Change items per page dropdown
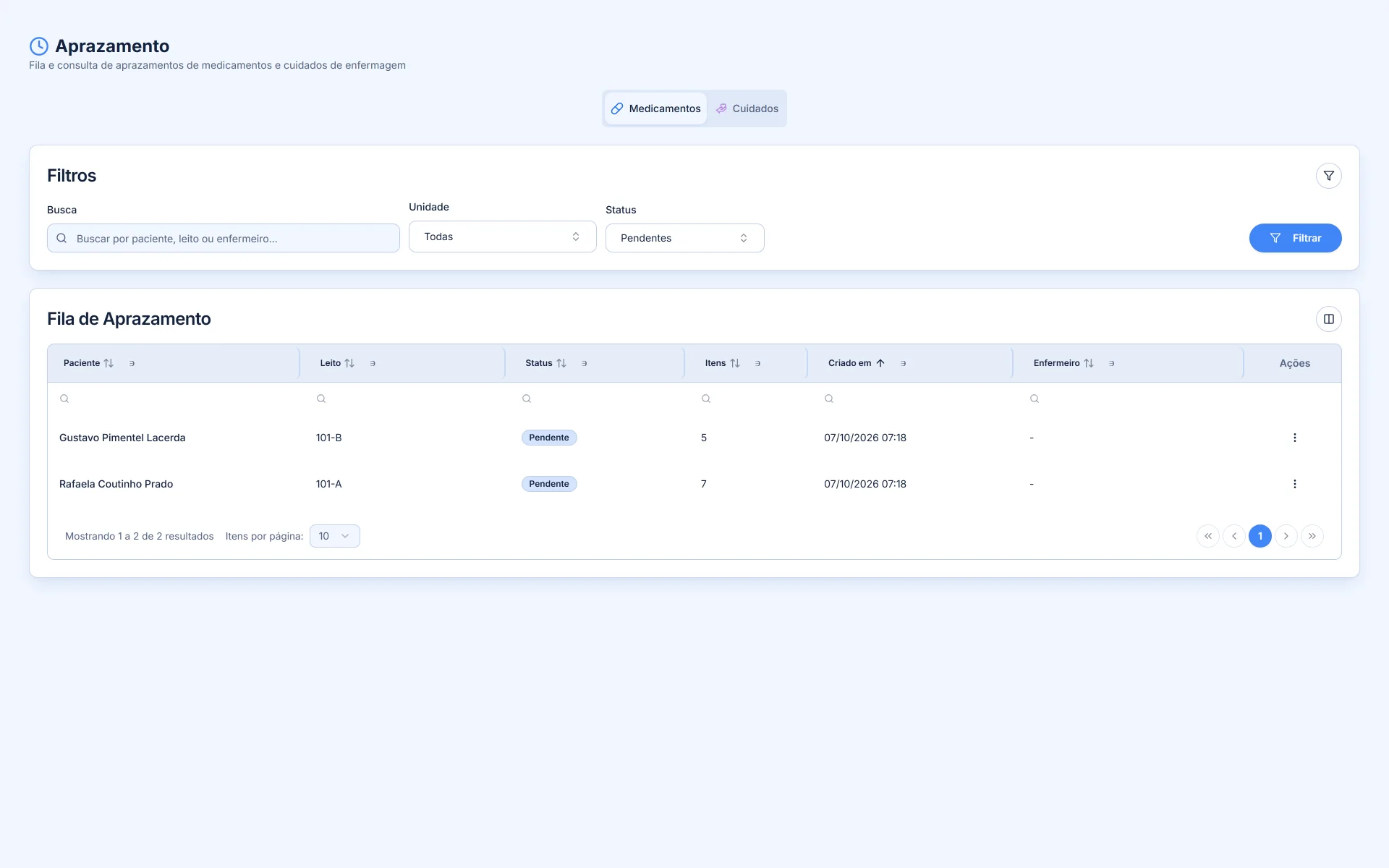Screen dimensions: 1389x868 [x=334, y=536]
